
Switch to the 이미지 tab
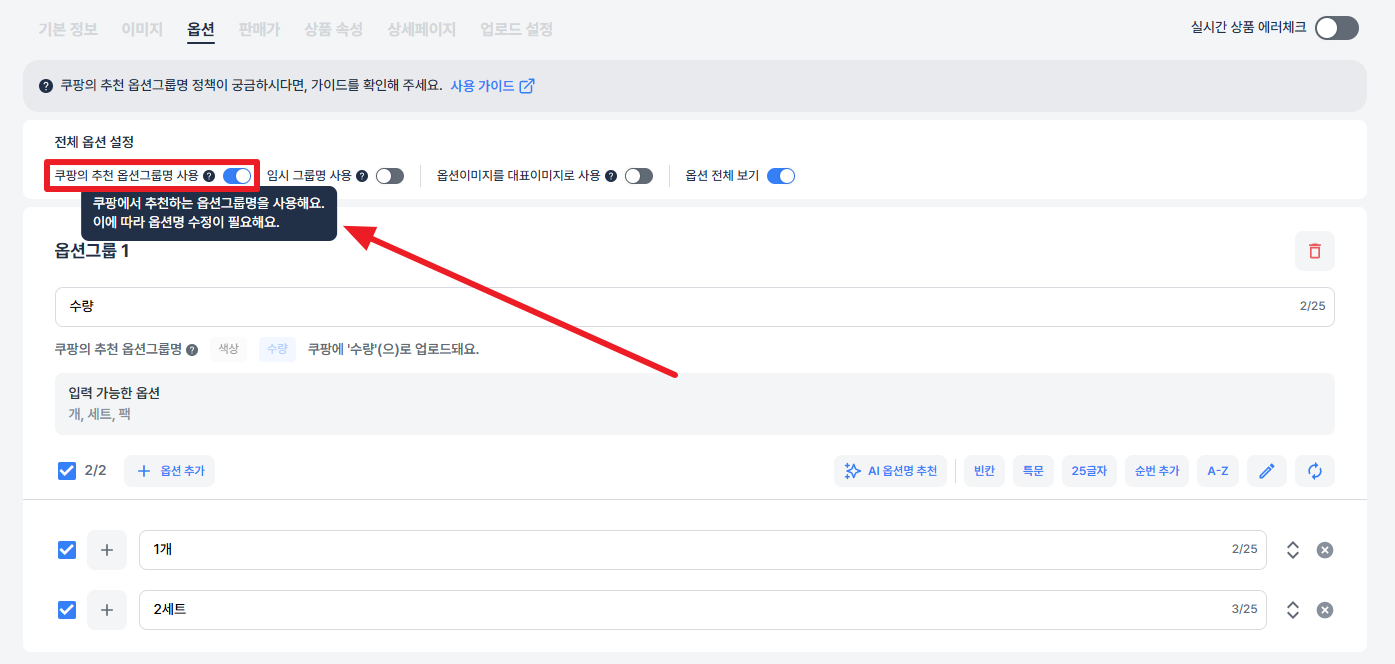coord(142,29)
